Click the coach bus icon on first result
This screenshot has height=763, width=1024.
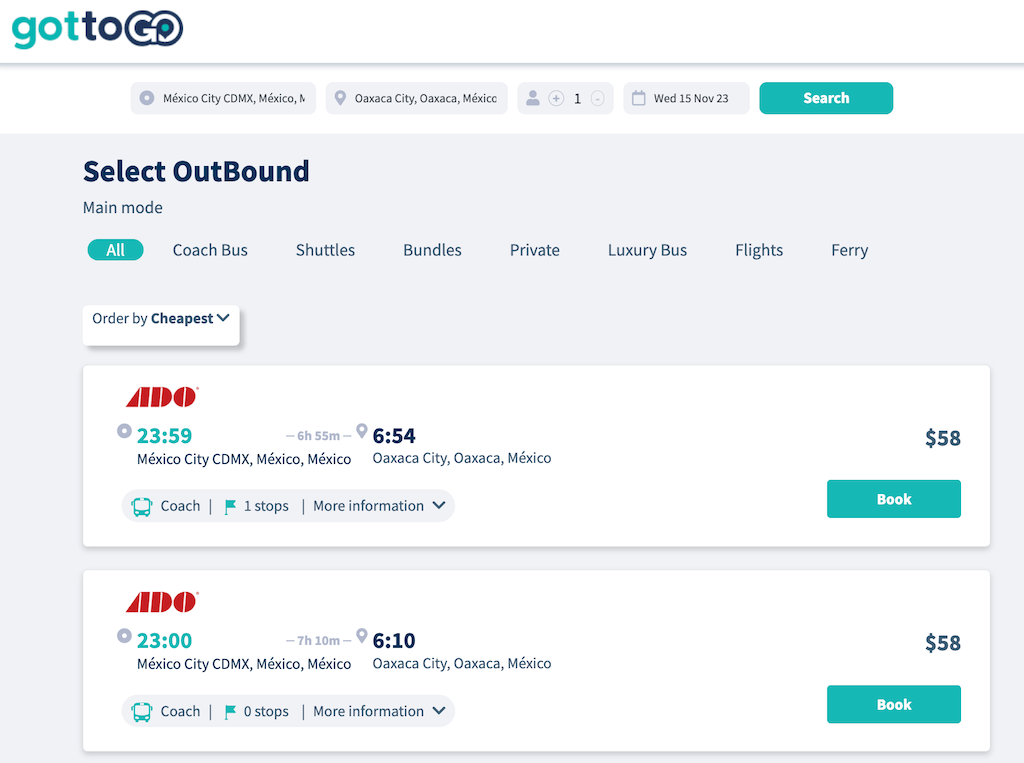click(142, 506)
